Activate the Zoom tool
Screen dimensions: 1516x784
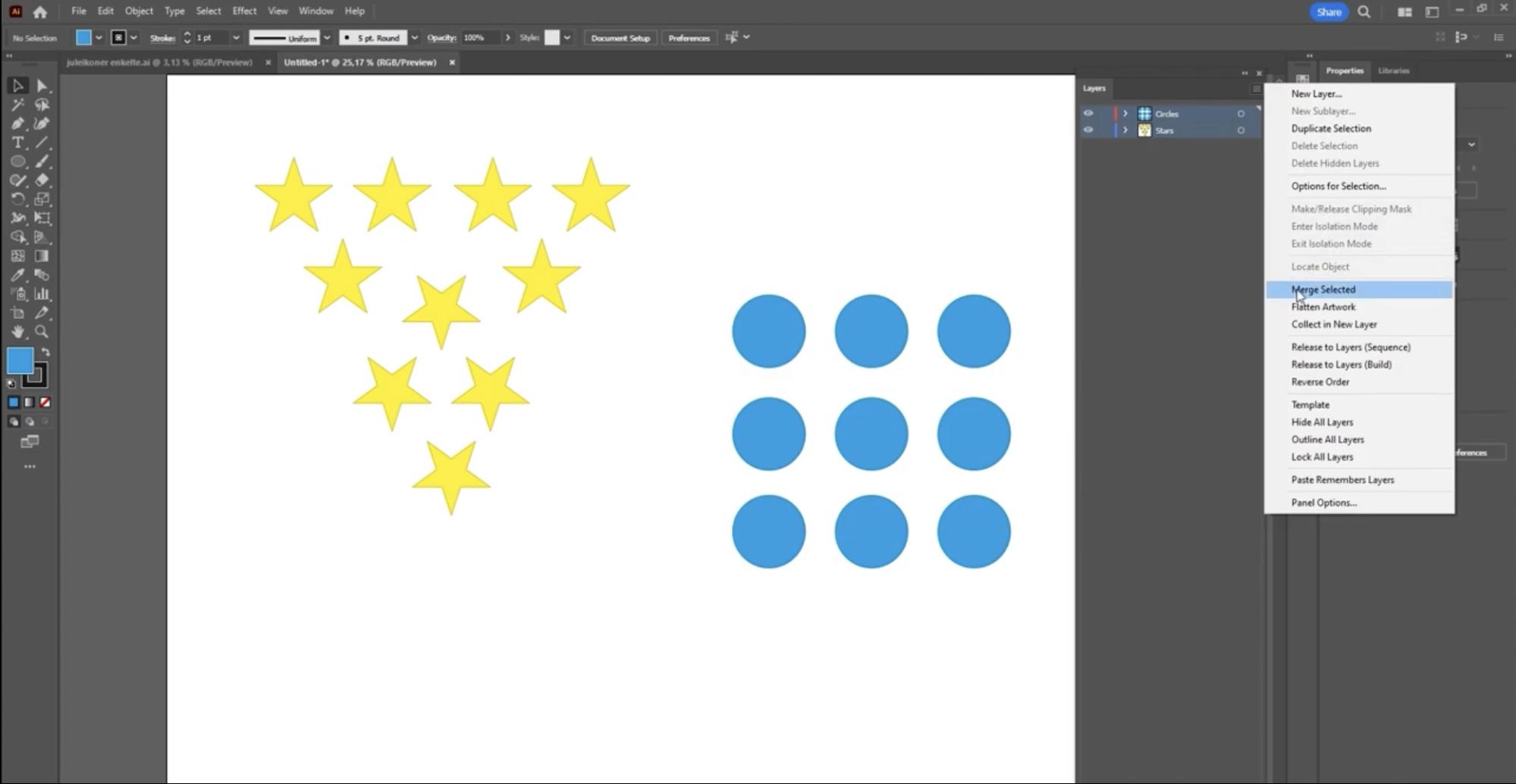(x=43, y=331)
